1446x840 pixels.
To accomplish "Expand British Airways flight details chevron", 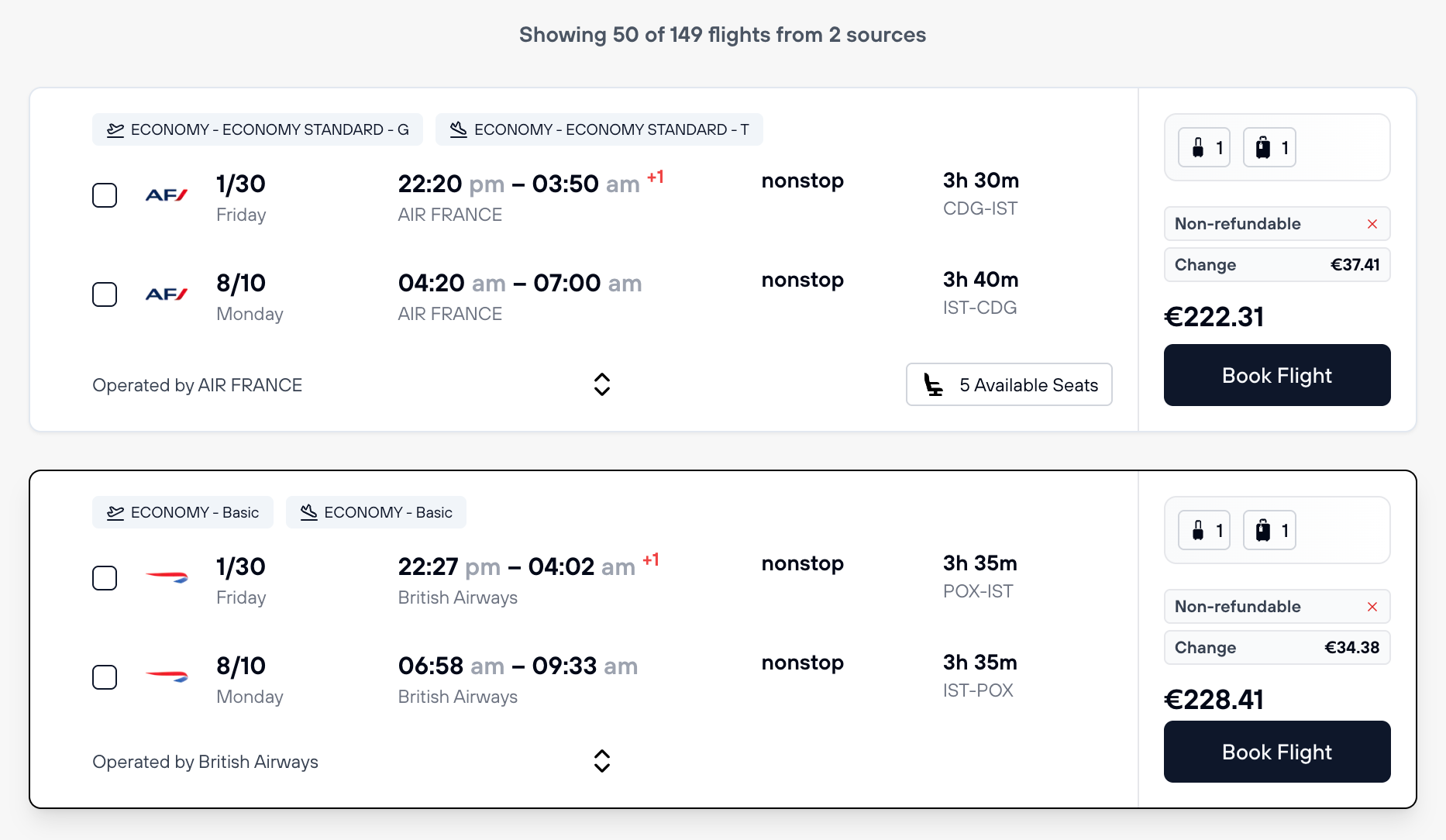I will (602, 761).
